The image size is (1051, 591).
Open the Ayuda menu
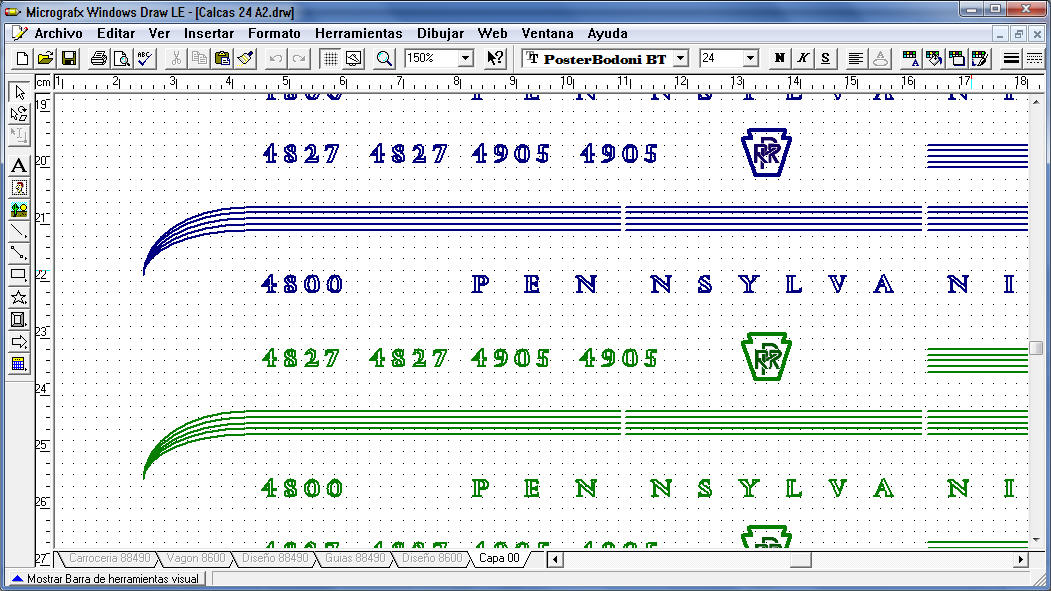[x=607, y=33]
